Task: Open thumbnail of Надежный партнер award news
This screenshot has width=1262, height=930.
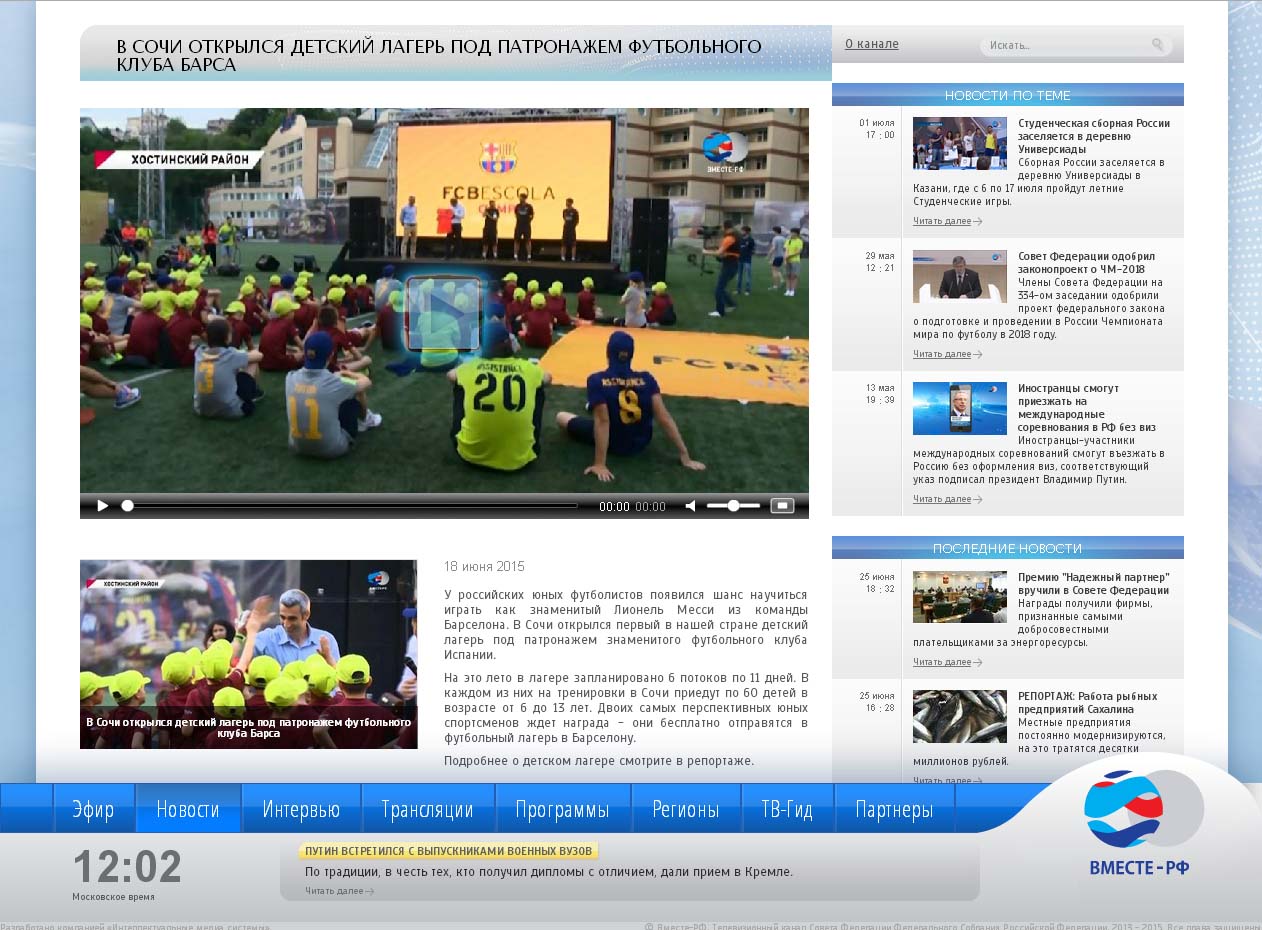Action: [960, 597]
